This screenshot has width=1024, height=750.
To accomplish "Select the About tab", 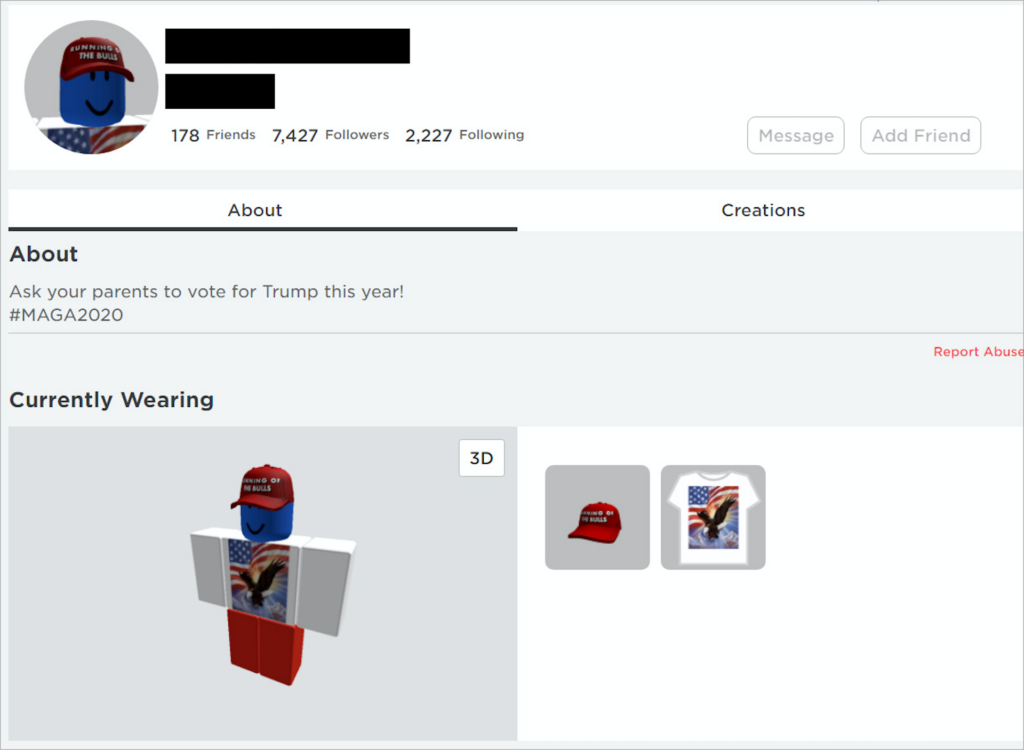I will tap(255, 210).
